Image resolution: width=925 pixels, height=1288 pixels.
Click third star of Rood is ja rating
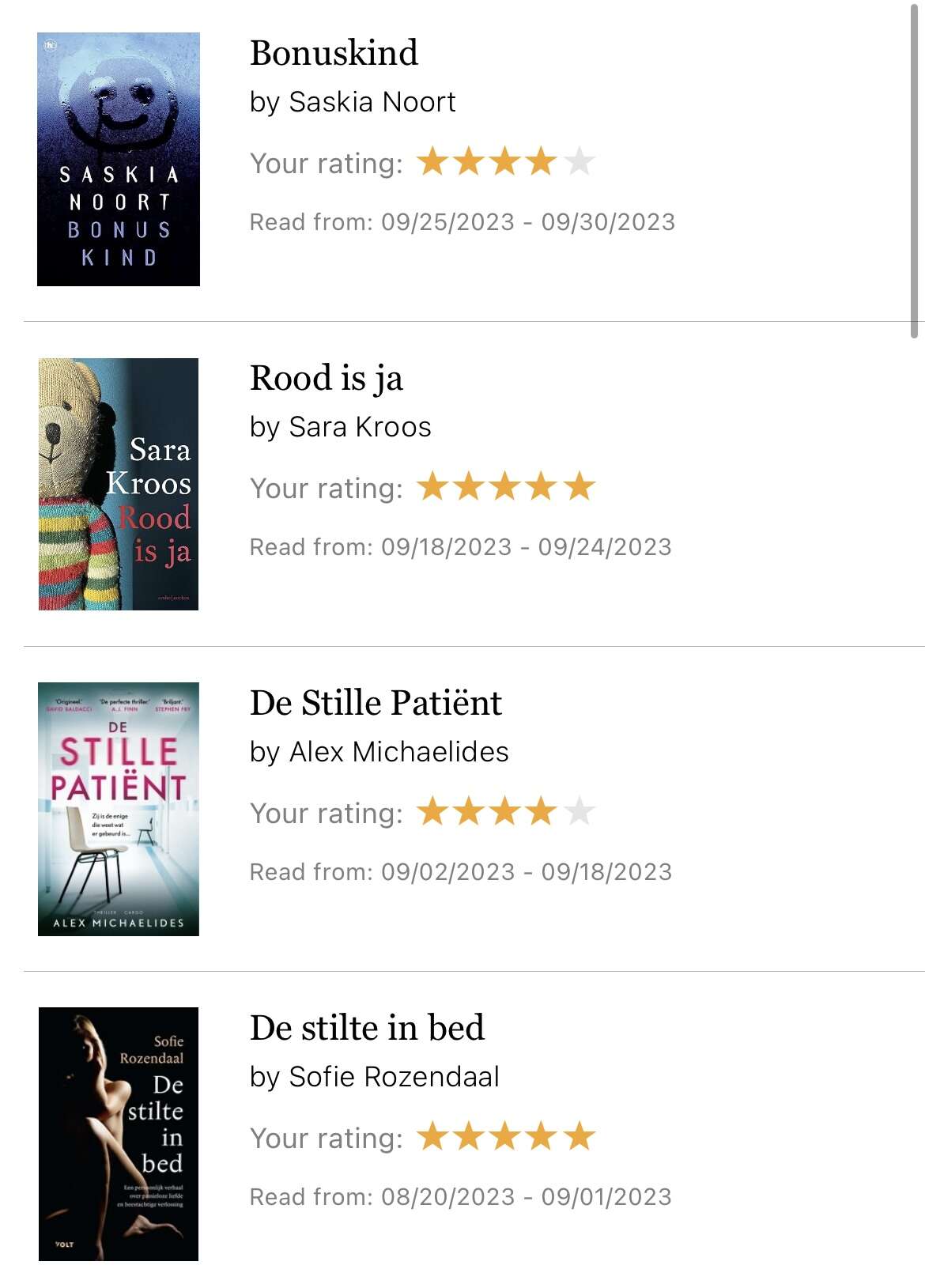click(x=505, y=486)
